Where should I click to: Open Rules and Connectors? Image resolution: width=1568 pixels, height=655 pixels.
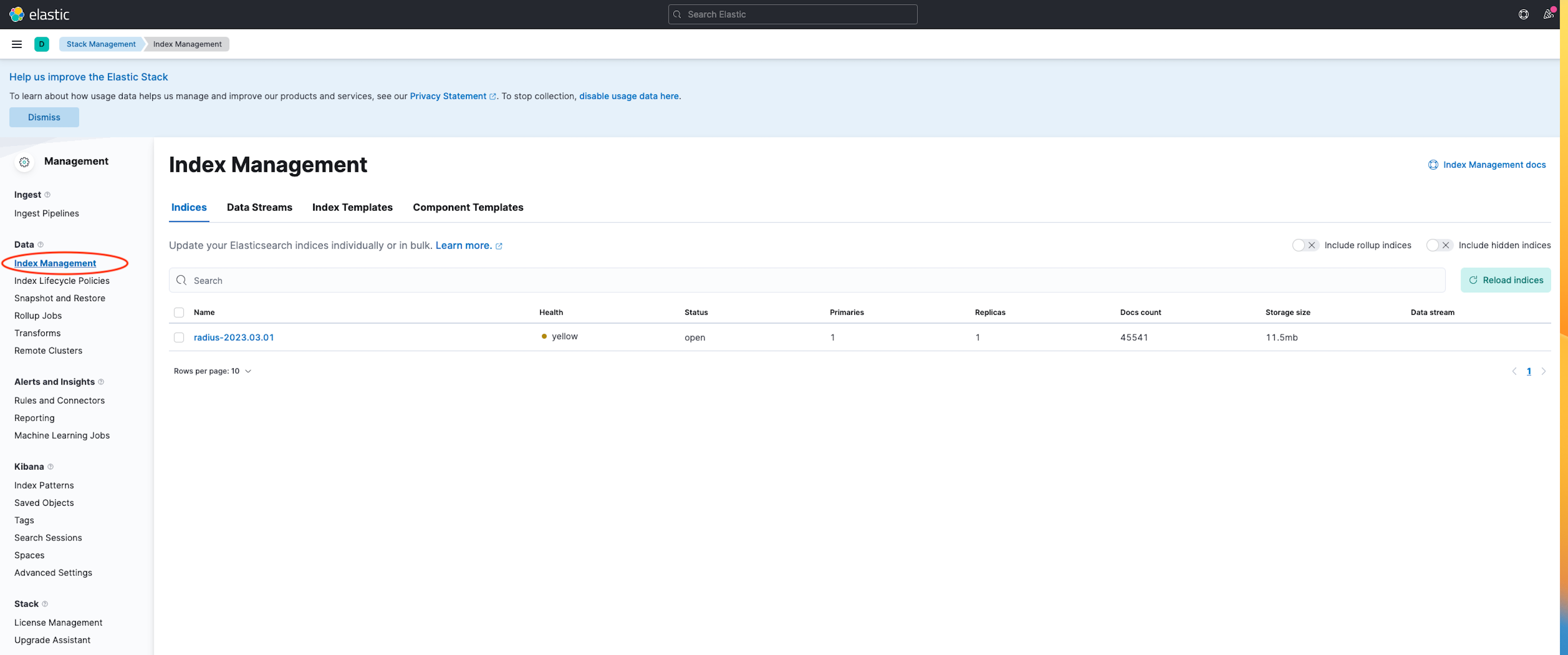click(60, 400)
